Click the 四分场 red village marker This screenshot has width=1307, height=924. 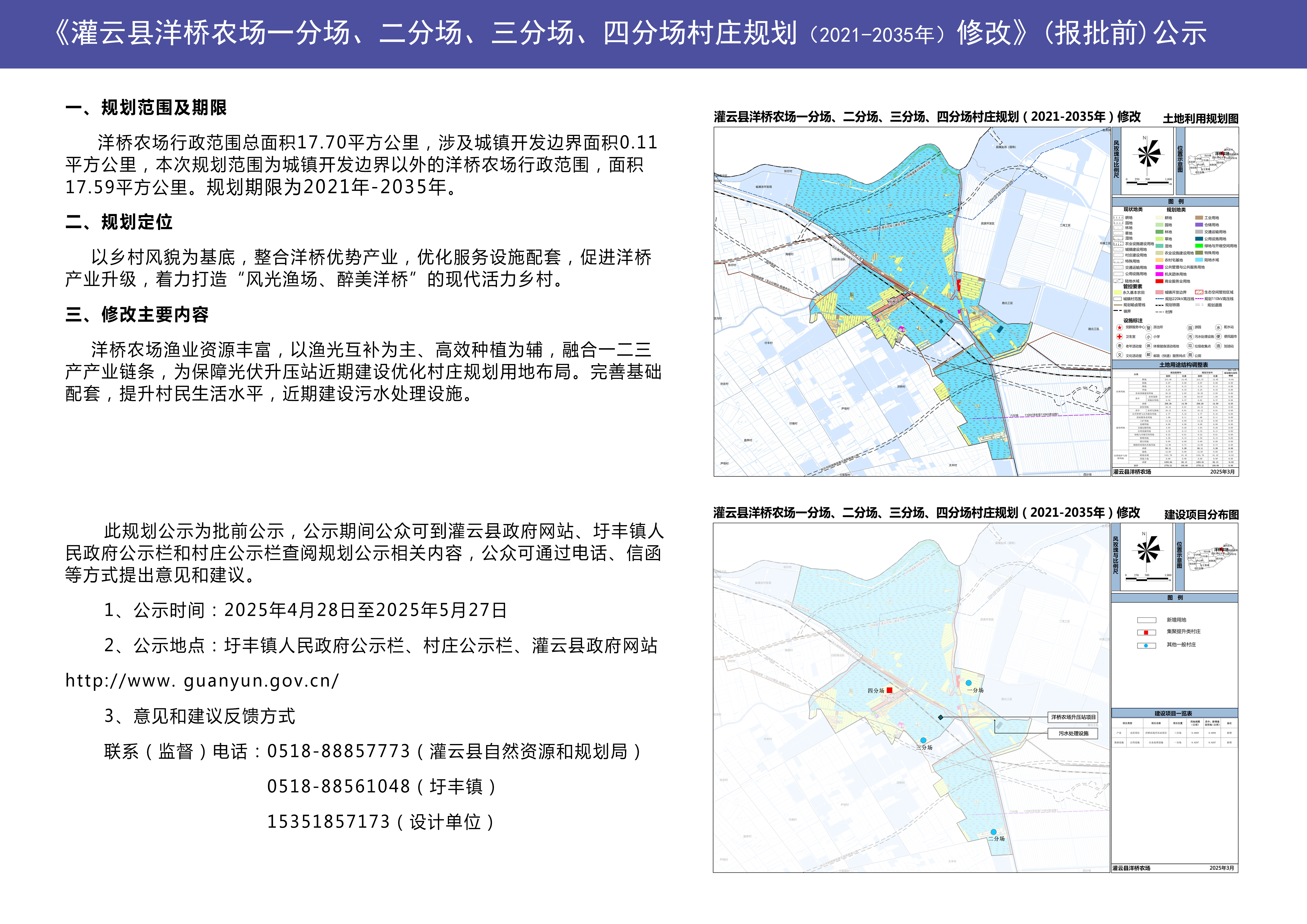point(889,691)
